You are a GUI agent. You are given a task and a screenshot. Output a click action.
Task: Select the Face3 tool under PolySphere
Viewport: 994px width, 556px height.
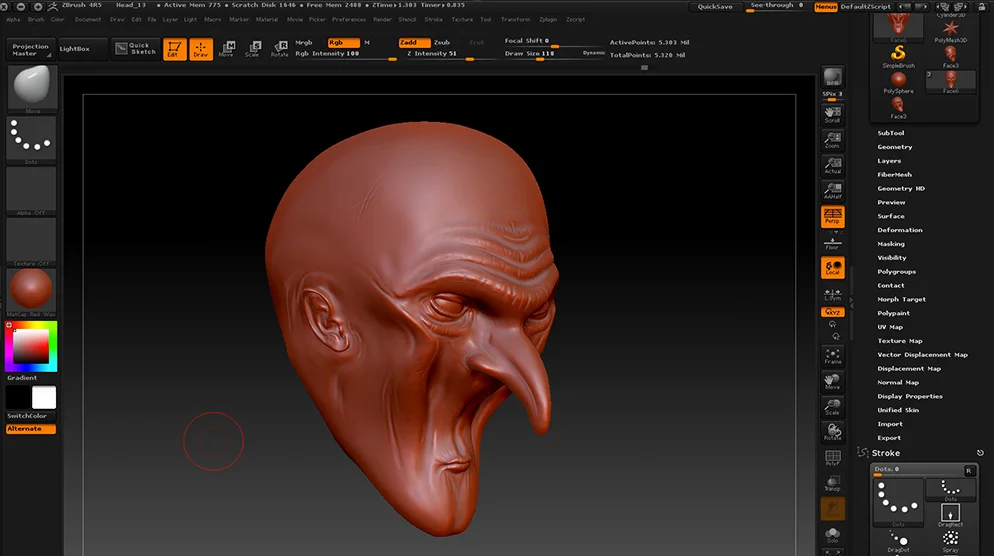pyautogui.click(x=898, y=108)
